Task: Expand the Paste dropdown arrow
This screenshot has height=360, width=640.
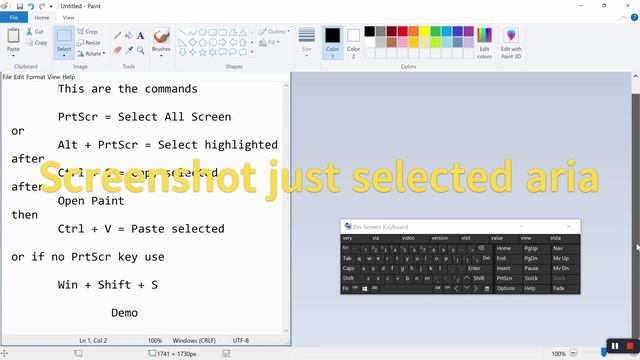Action: tap(13, 56)
